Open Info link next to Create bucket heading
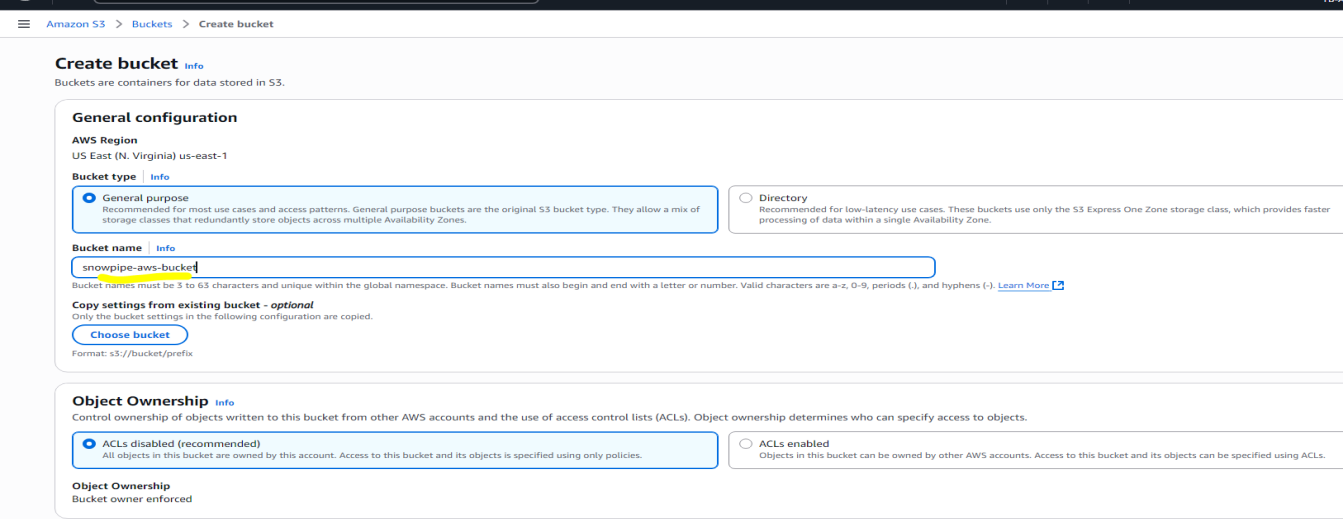 coord(194,67)
